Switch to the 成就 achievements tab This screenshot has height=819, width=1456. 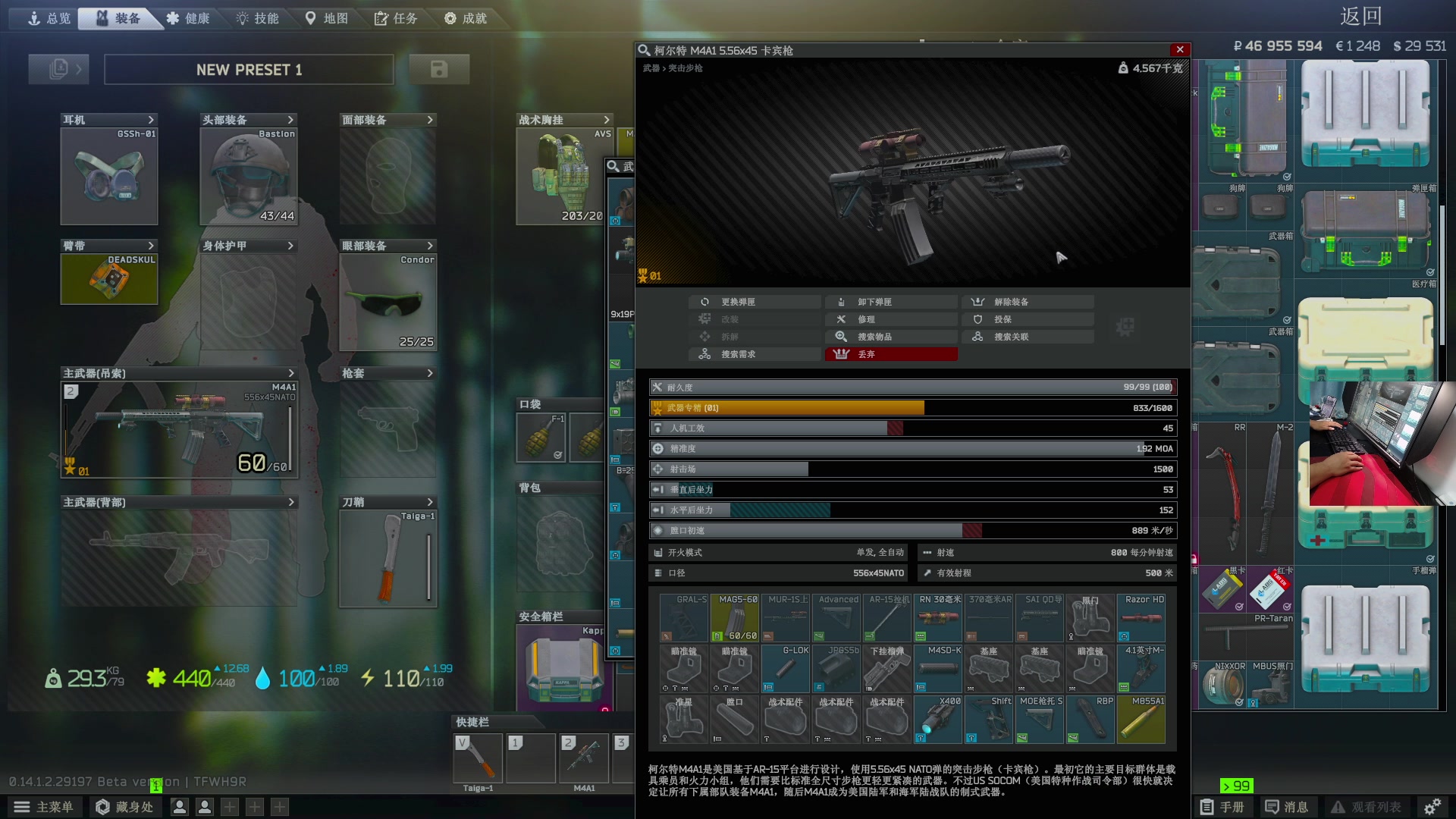tap(466, 18)
